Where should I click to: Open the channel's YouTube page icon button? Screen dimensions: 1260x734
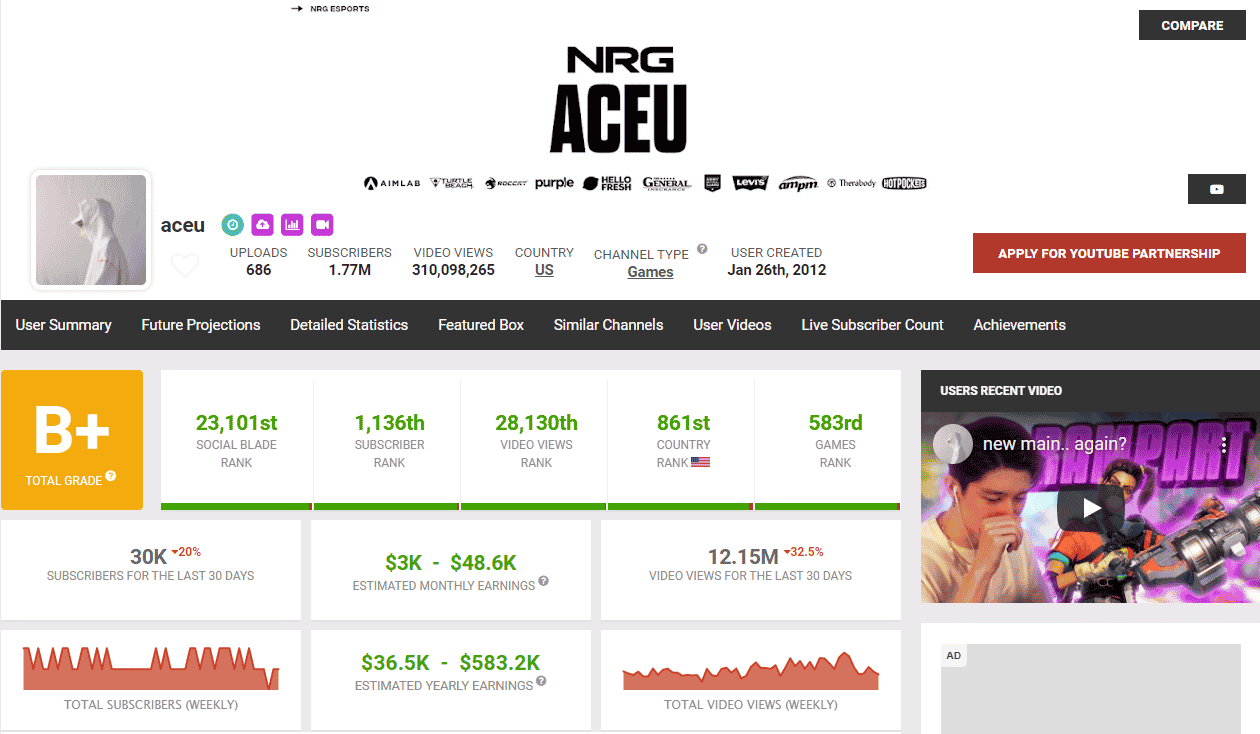pyautogui.click(x=1217, y=189)
